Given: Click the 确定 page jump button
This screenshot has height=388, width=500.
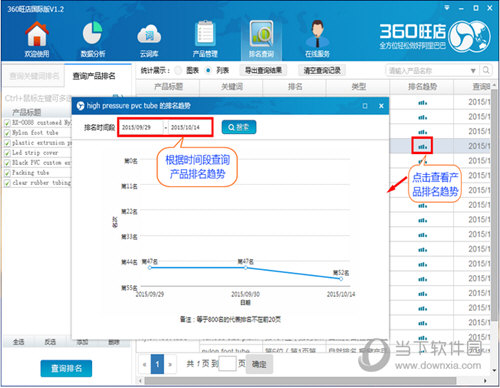Looking at the screenshot, I should [259, 364].
